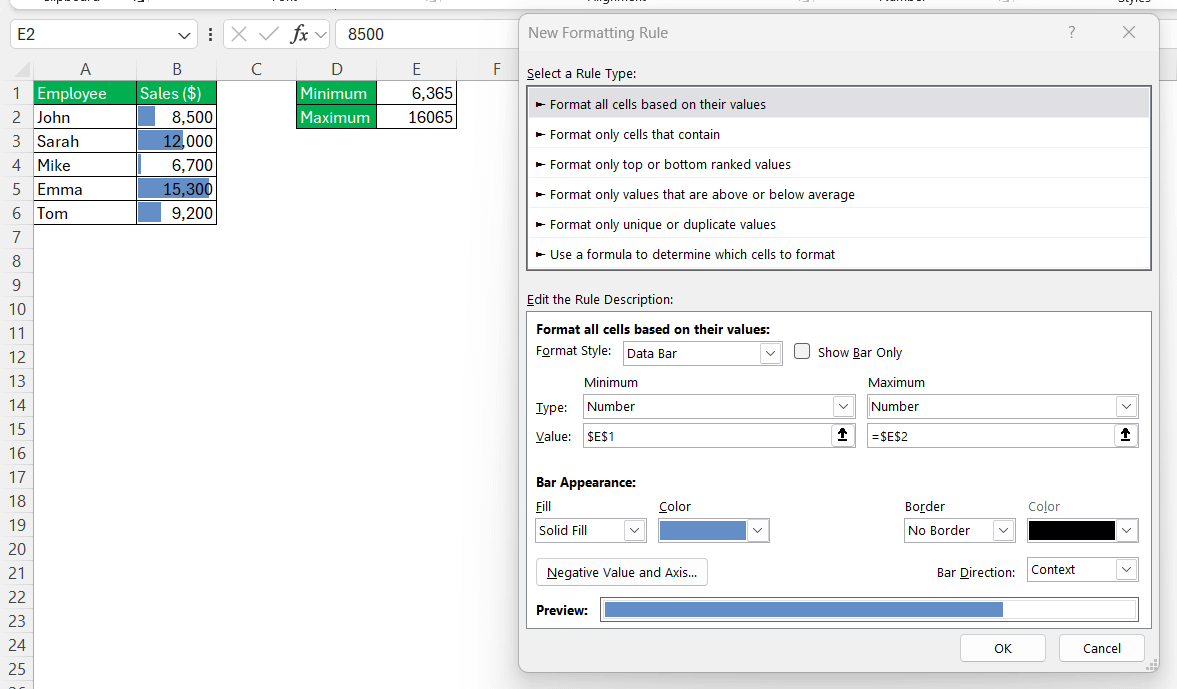Select 'Format only top or bottom ranked values'

click(x=838, y=164)
